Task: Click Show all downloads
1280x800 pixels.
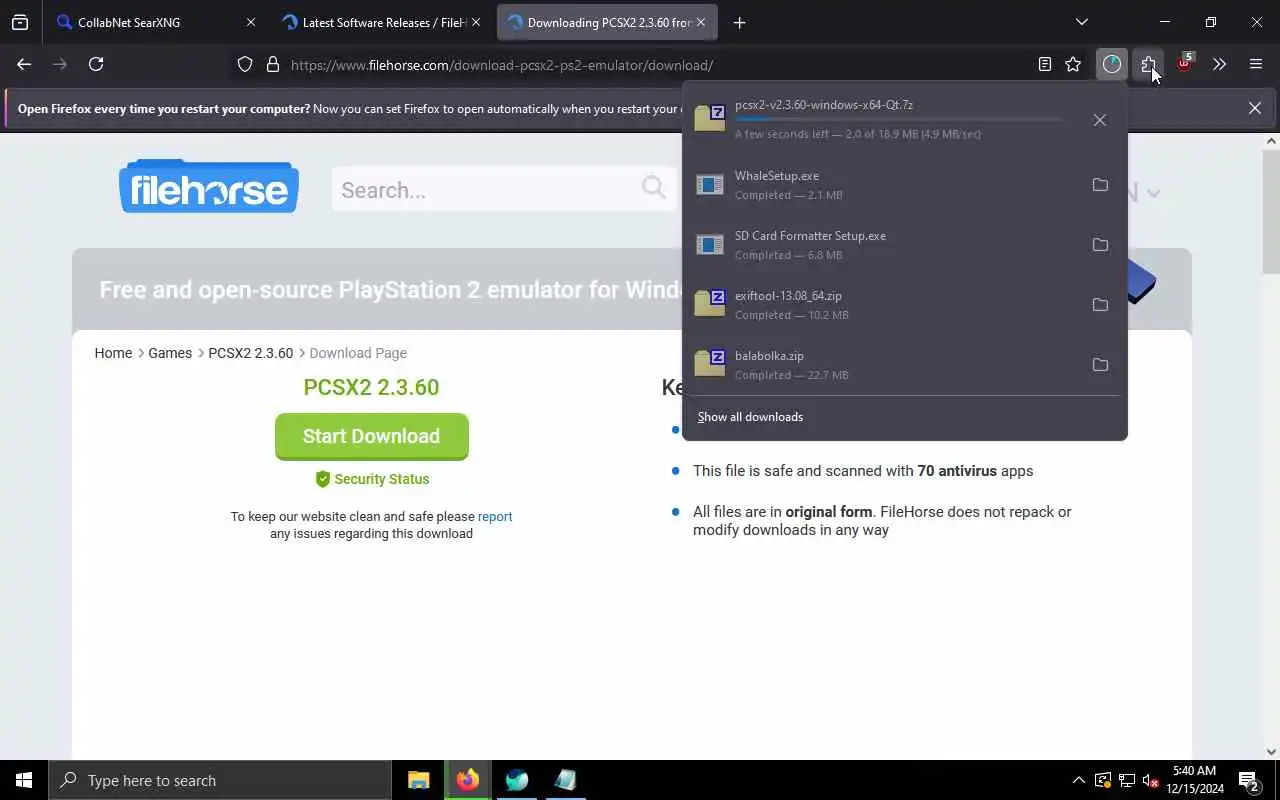Action: click(x=750, y=417)
